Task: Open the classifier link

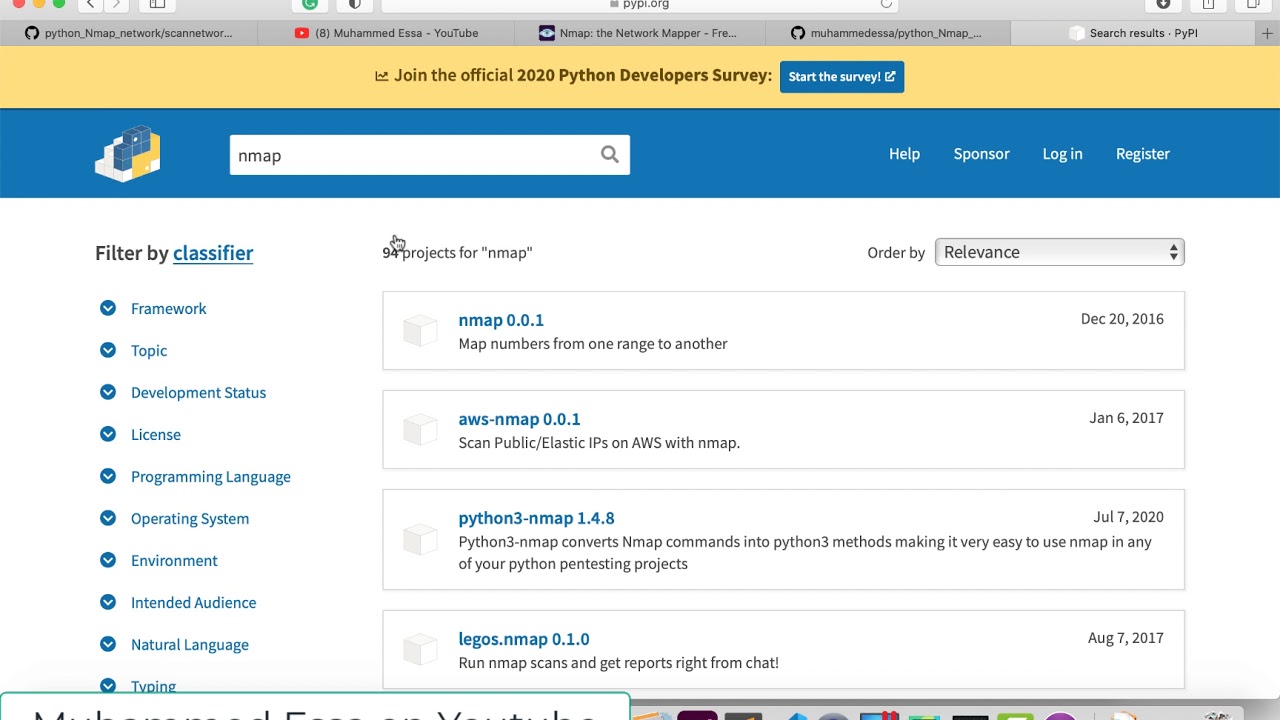Action: point(213,253)
